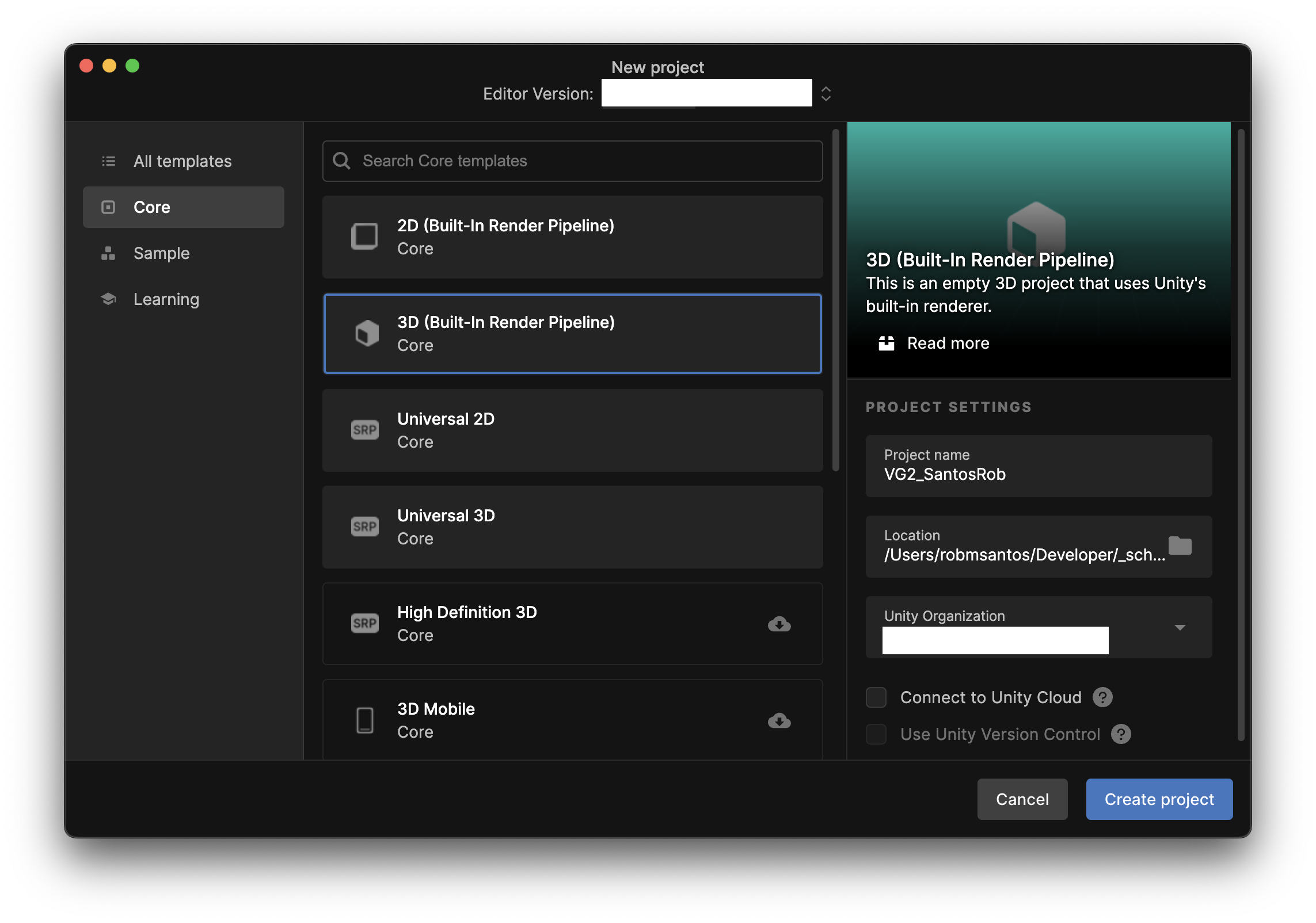Click the Read more link
The image size is (1316, 923).
point(948,344)
